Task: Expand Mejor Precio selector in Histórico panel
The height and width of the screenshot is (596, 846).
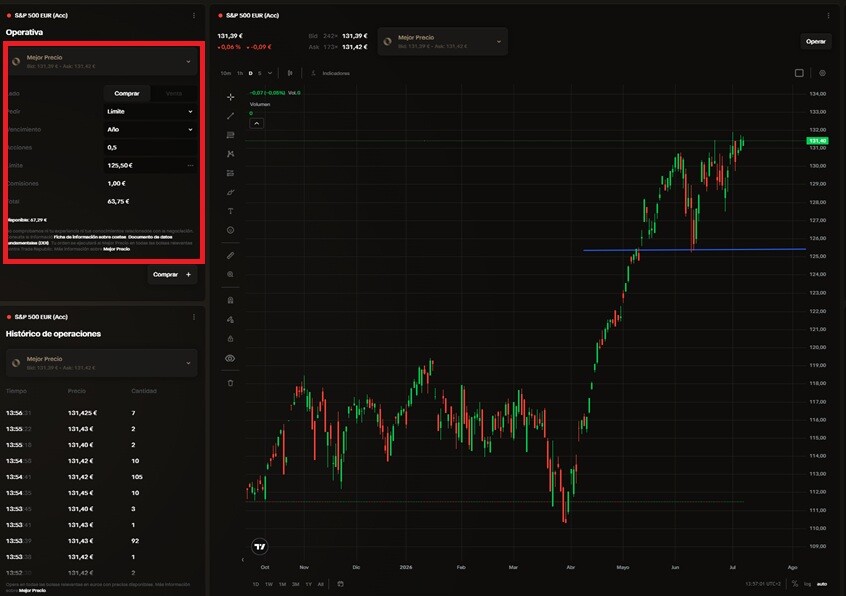Action: click(102, 363)
